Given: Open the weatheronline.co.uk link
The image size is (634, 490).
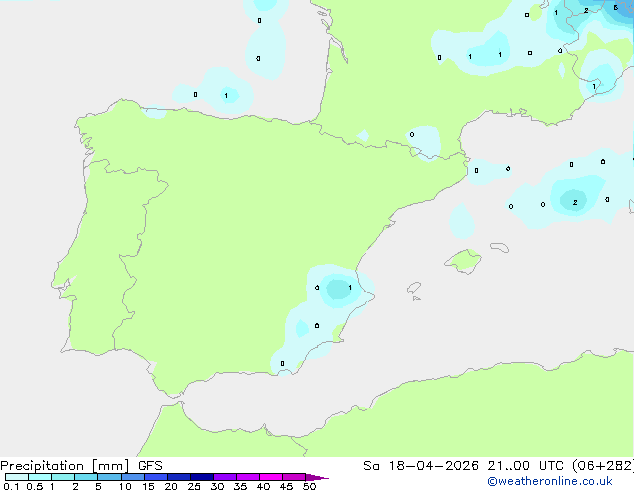Looking at the screenshot, I should (550, 481).
